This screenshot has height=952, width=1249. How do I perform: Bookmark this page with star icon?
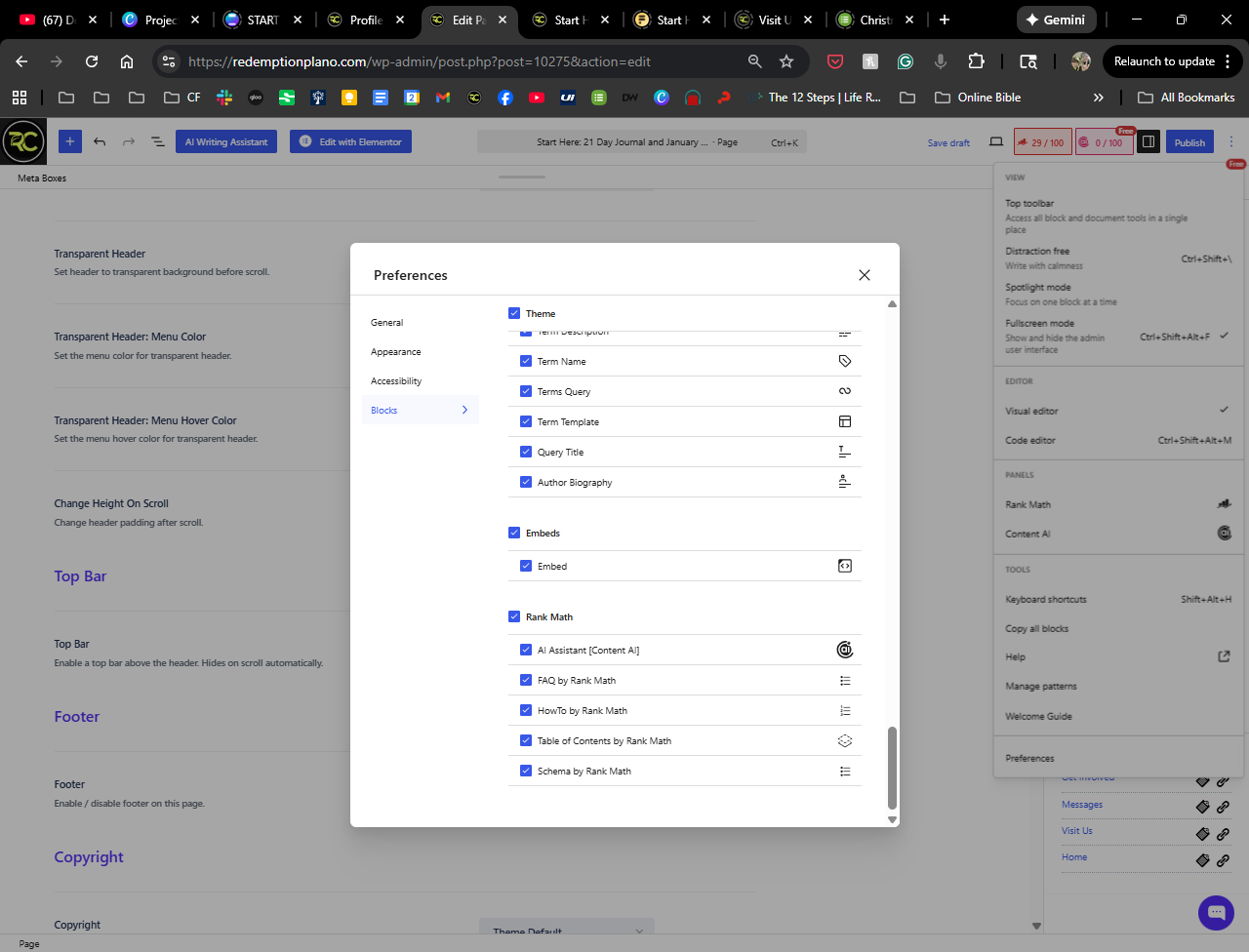point(786,61)
